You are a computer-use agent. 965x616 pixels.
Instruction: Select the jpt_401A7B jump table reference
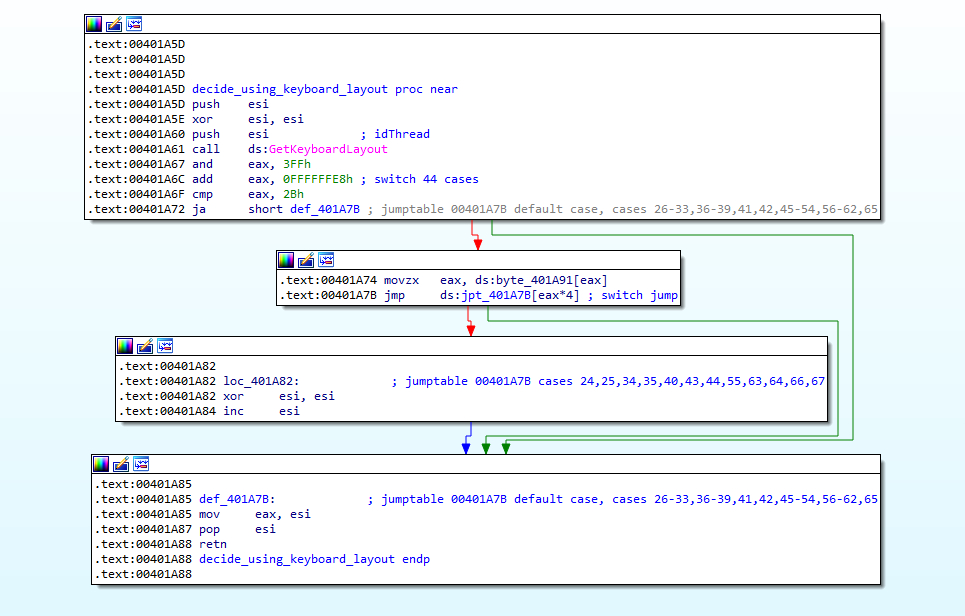coord(492,295)
